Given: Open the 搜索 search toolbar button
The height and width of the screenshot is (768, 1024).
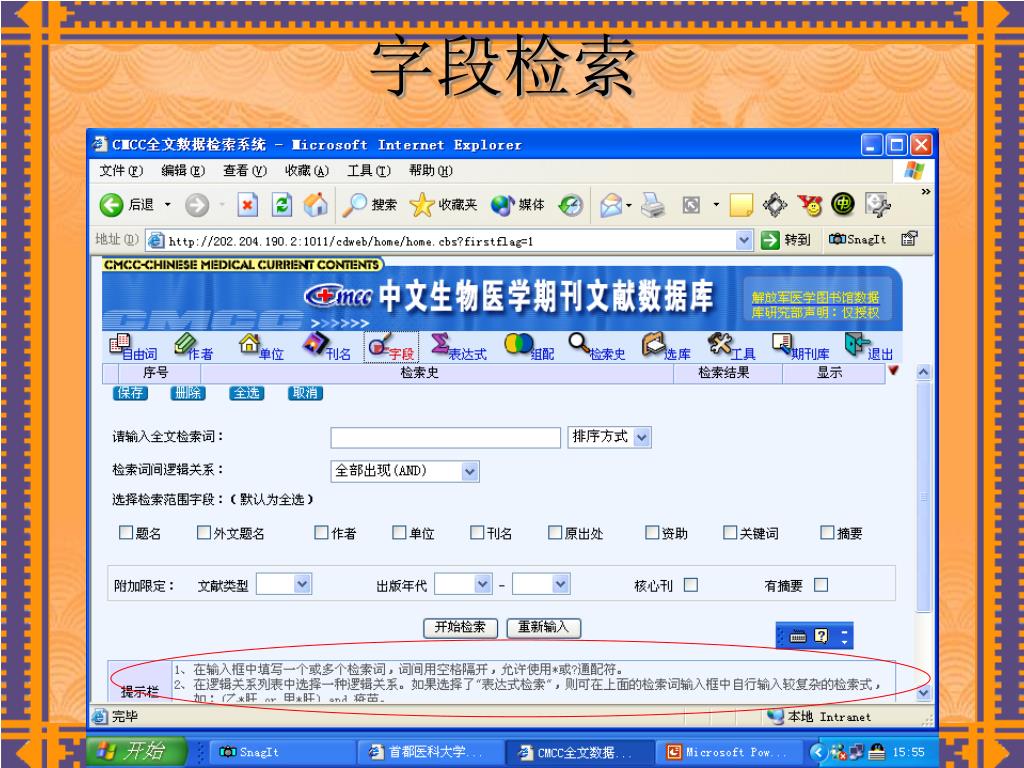Looking at the screenshot, I should coord(370,205).
